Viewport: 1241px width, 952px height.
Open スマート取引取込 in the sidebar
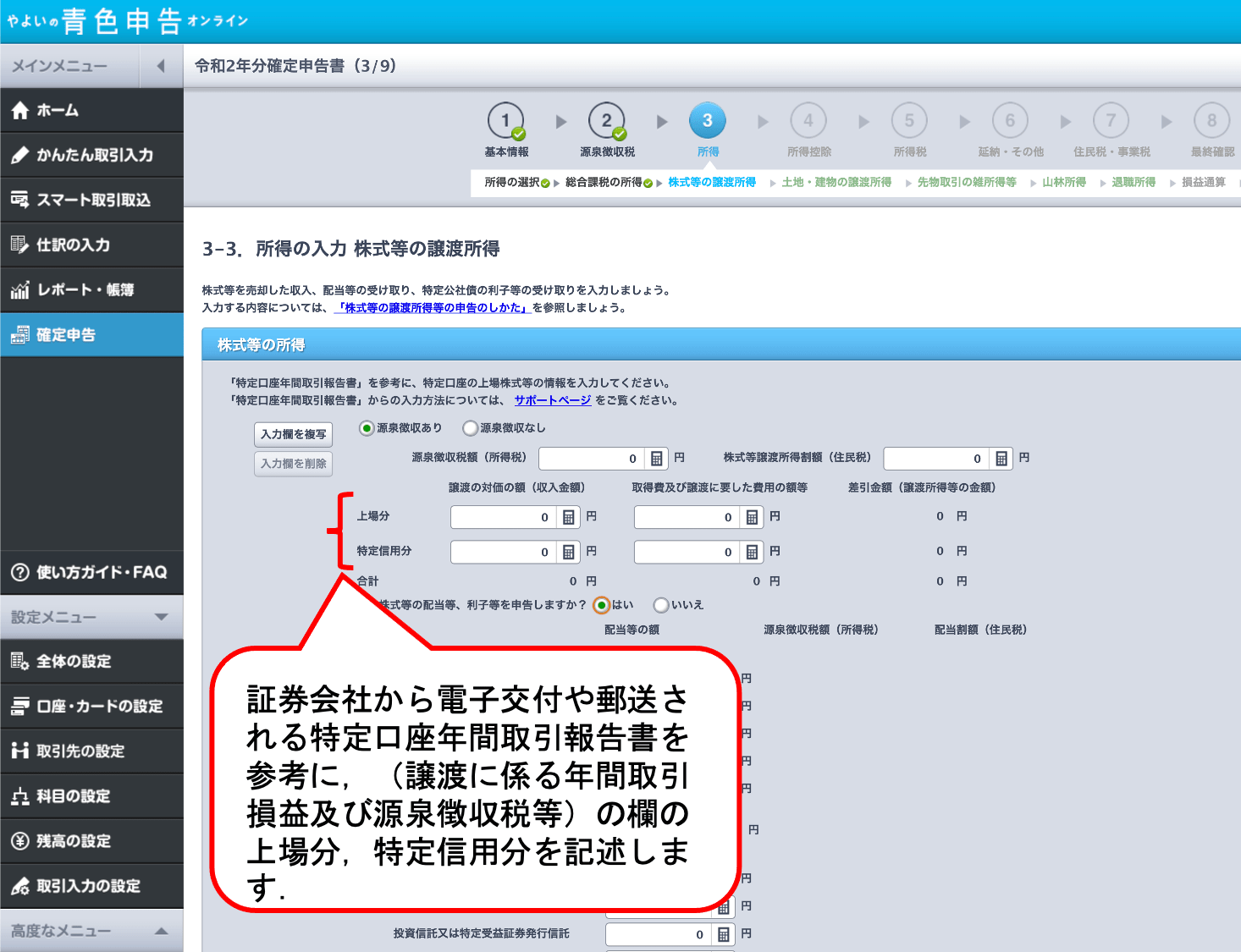tap(91, 200)
